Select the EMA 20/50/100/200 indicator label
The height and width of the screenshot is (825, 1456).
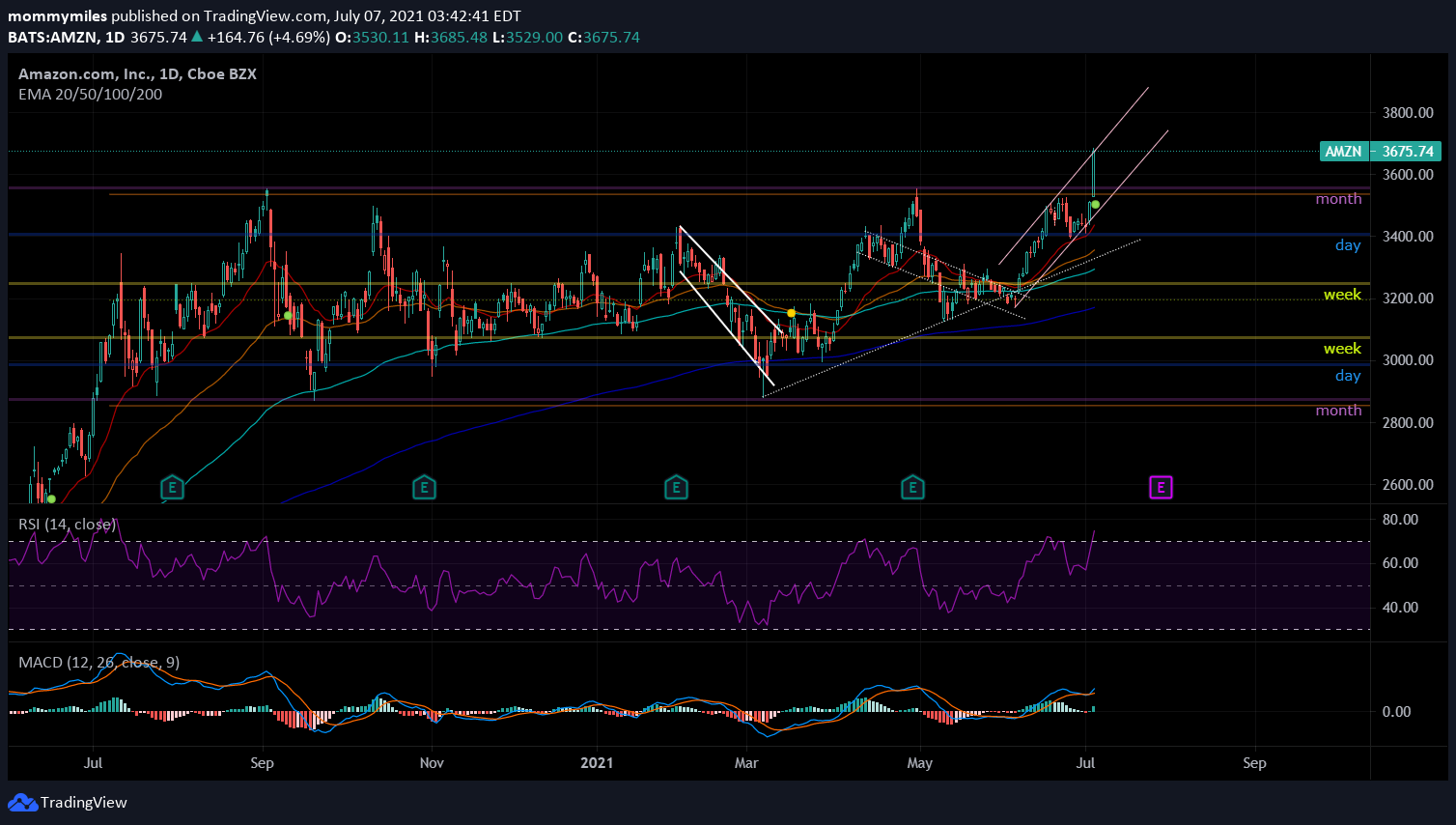(90, 95)
